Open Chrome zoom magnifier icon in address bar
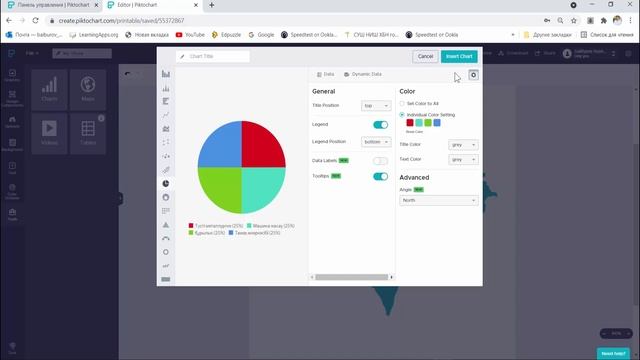This screenshot has width=640, height=360. coord(560,20)
